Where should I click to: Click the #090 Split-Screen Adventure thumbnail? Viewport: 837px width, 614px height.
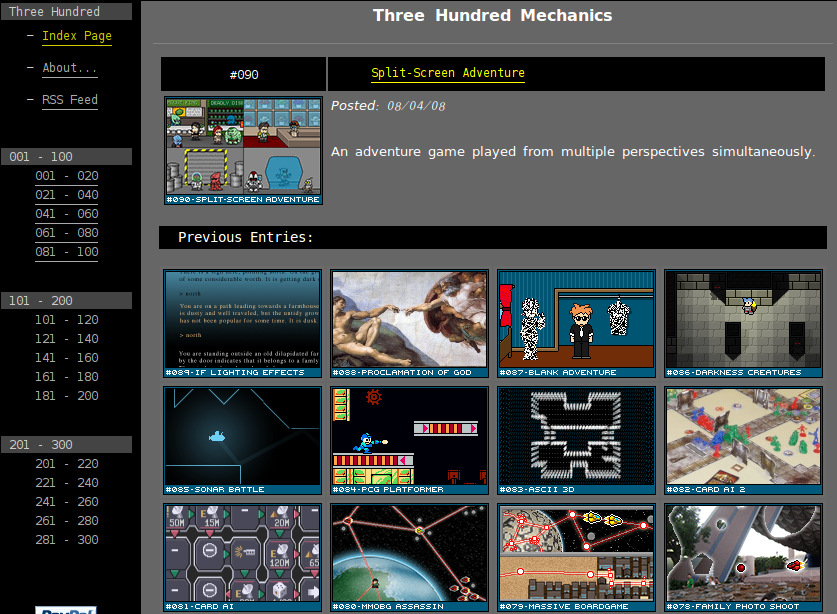pos(243,151)
